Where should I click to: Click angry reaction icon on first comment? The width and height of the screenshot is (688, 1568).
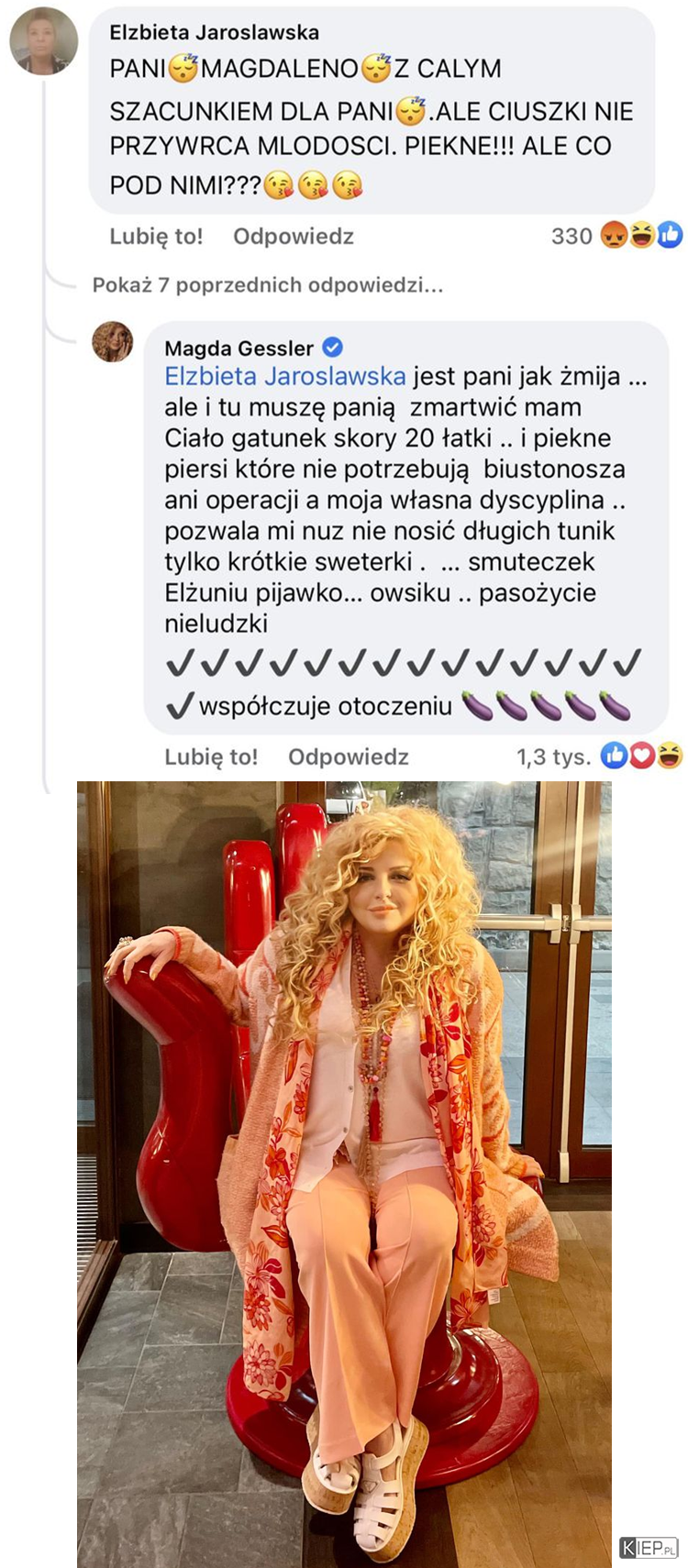(x=614, y=236)
